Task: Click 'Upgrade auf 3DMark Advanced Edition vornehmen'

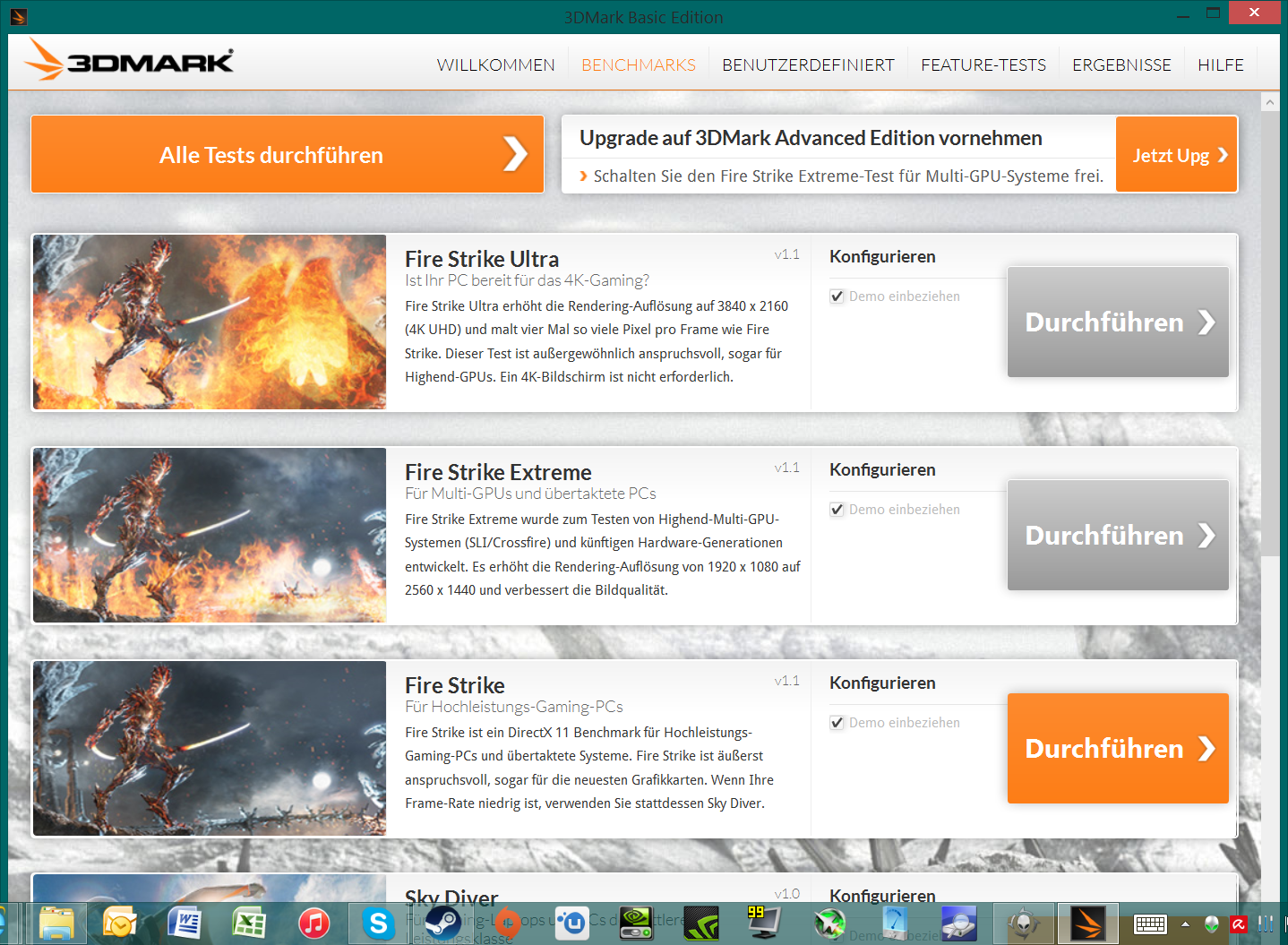Action: pyautogui.click(x=811, y=138)
